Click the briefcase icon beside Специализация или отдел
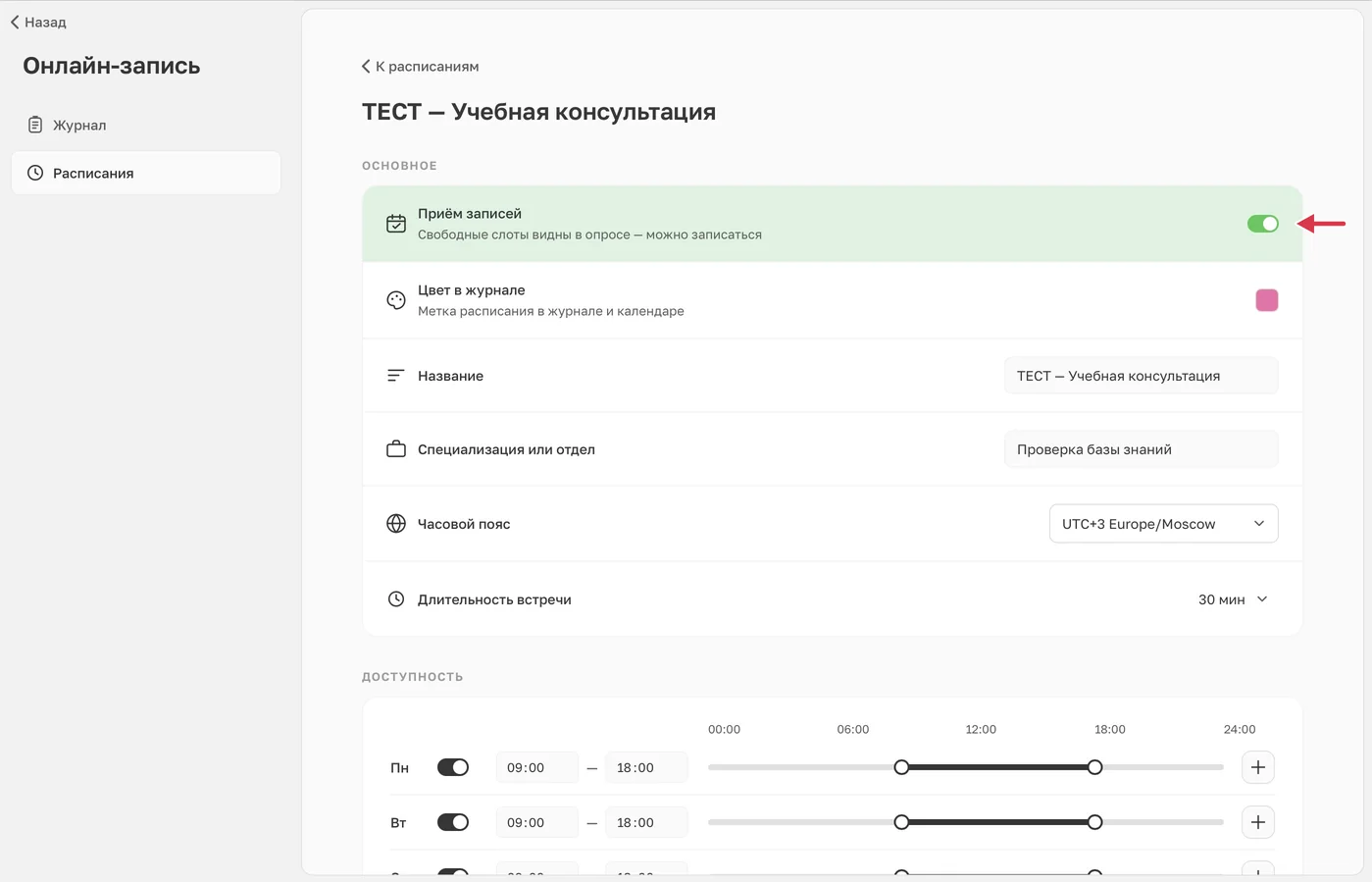Viewport: 1372px width, 882px height. point(396,449)
